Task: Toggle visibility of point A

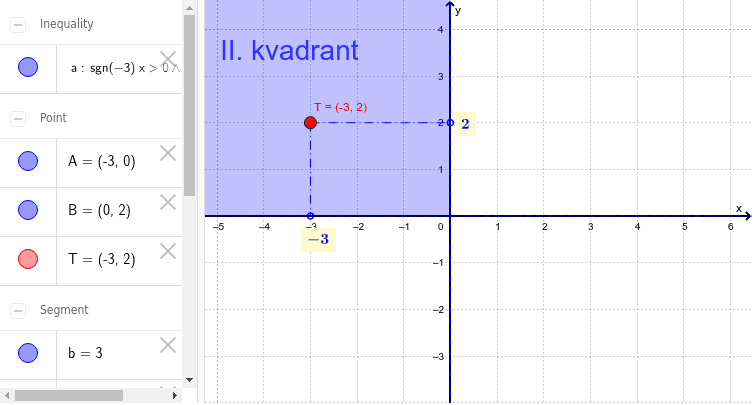Action: point(28,161)
